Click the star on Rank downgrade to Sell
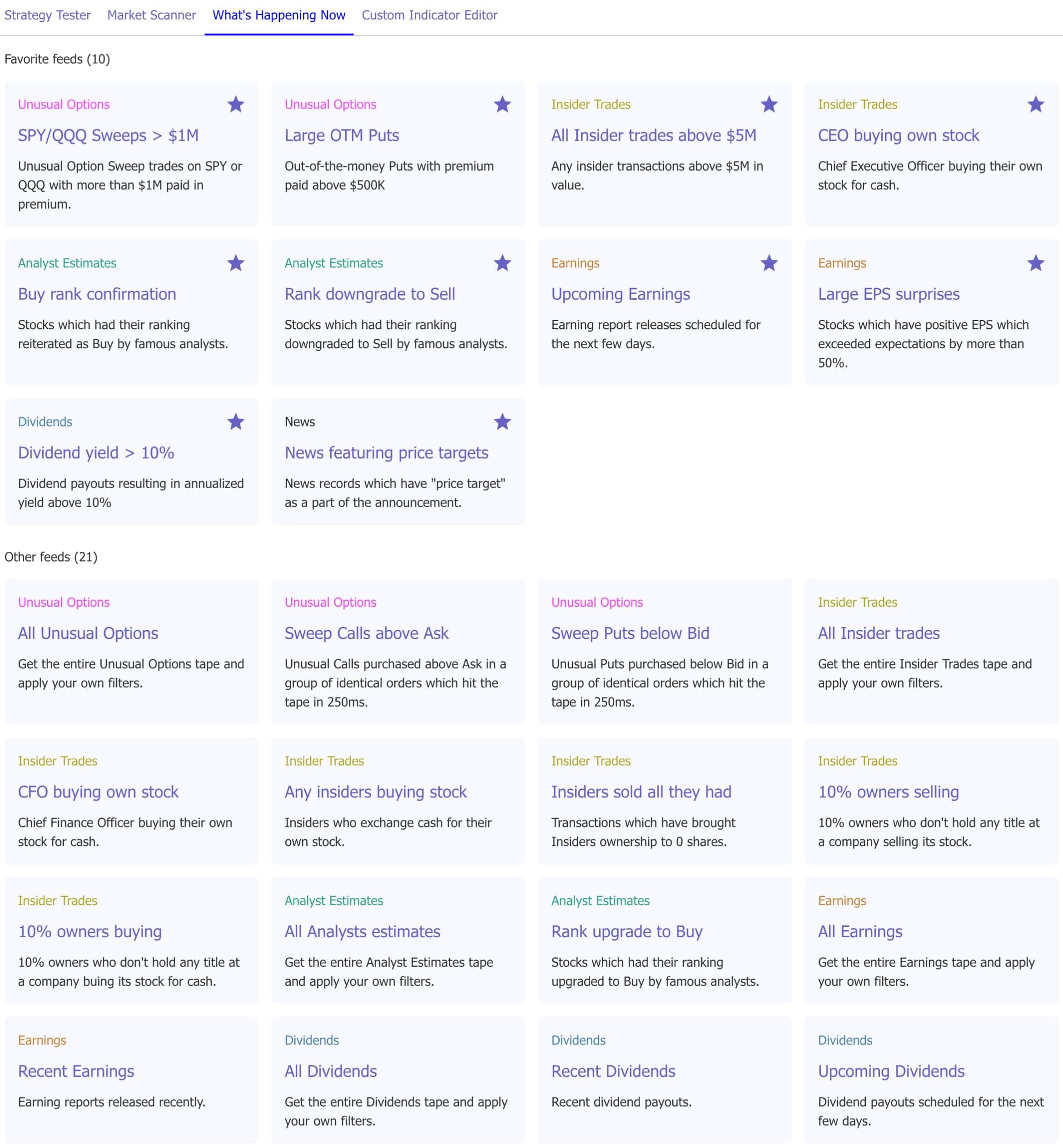This screenshot has width=1063, height=1148. [502, 263]
